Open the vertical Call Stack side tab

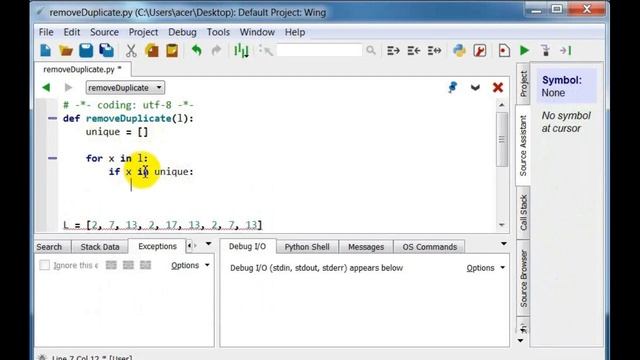[x=523, y=213]
